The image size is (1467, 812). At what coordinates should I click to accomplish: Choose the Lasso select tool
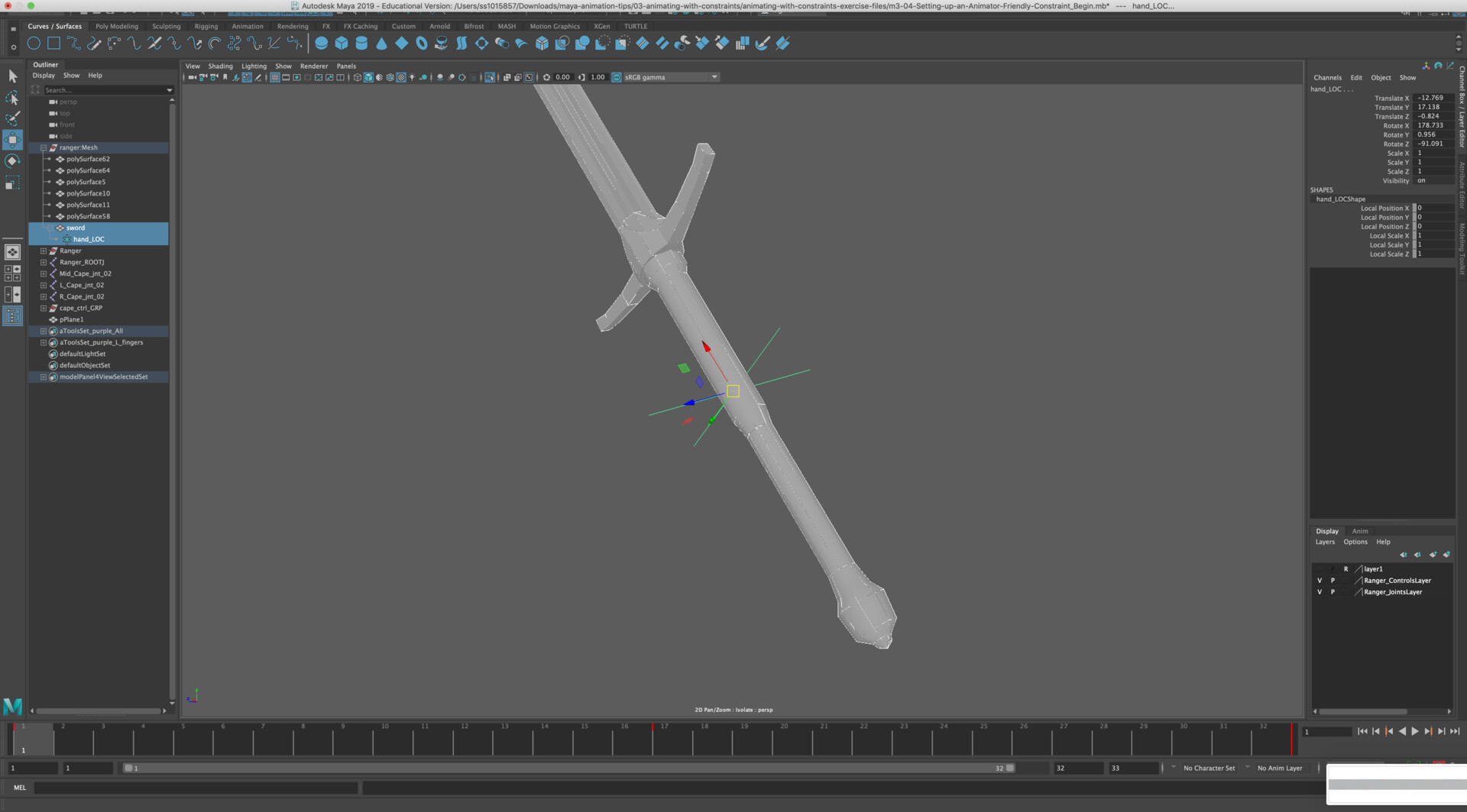pos(12,97)
